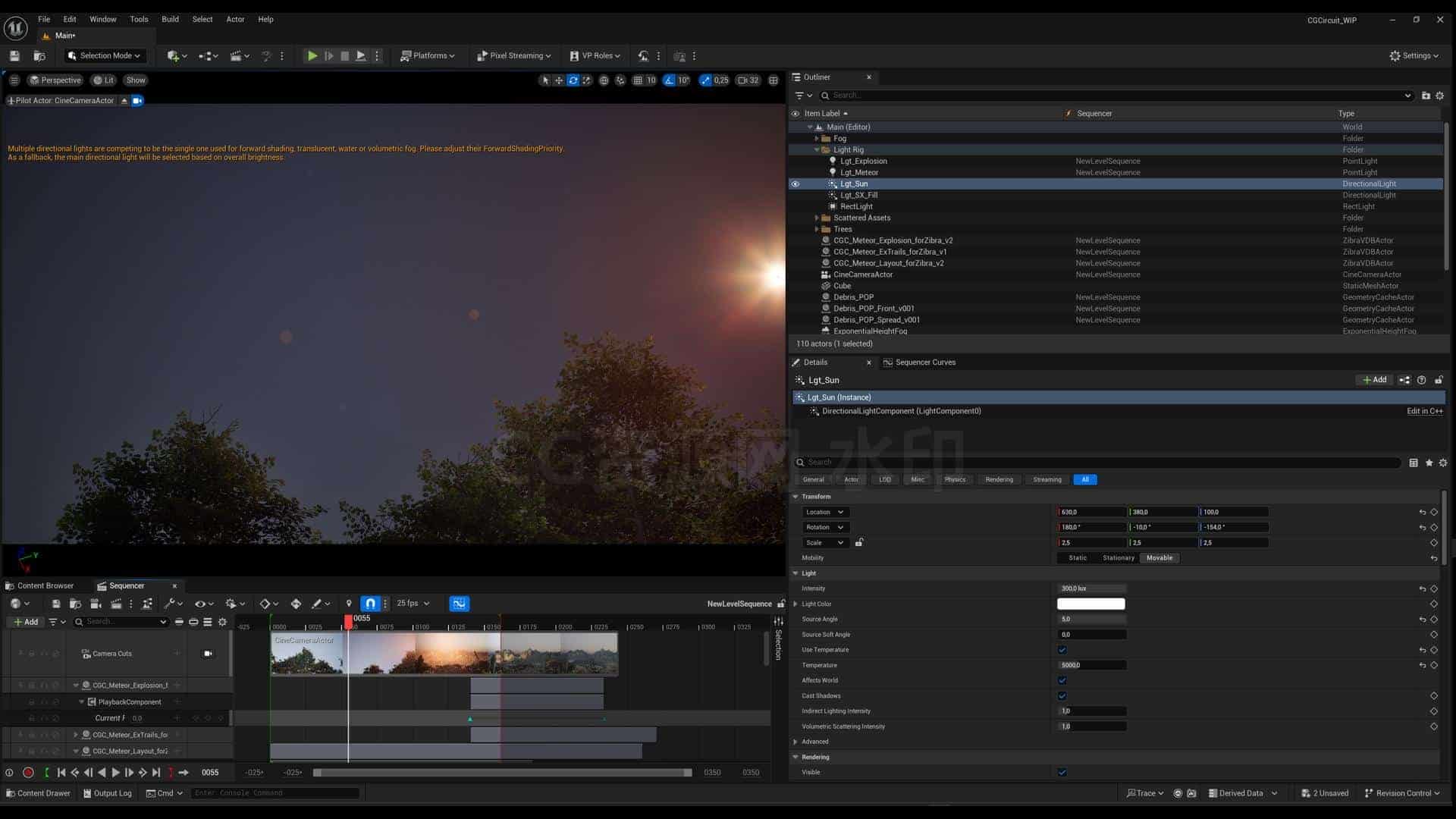
Task: Lock the Details panel selection icon
Action: (1439, 381)
